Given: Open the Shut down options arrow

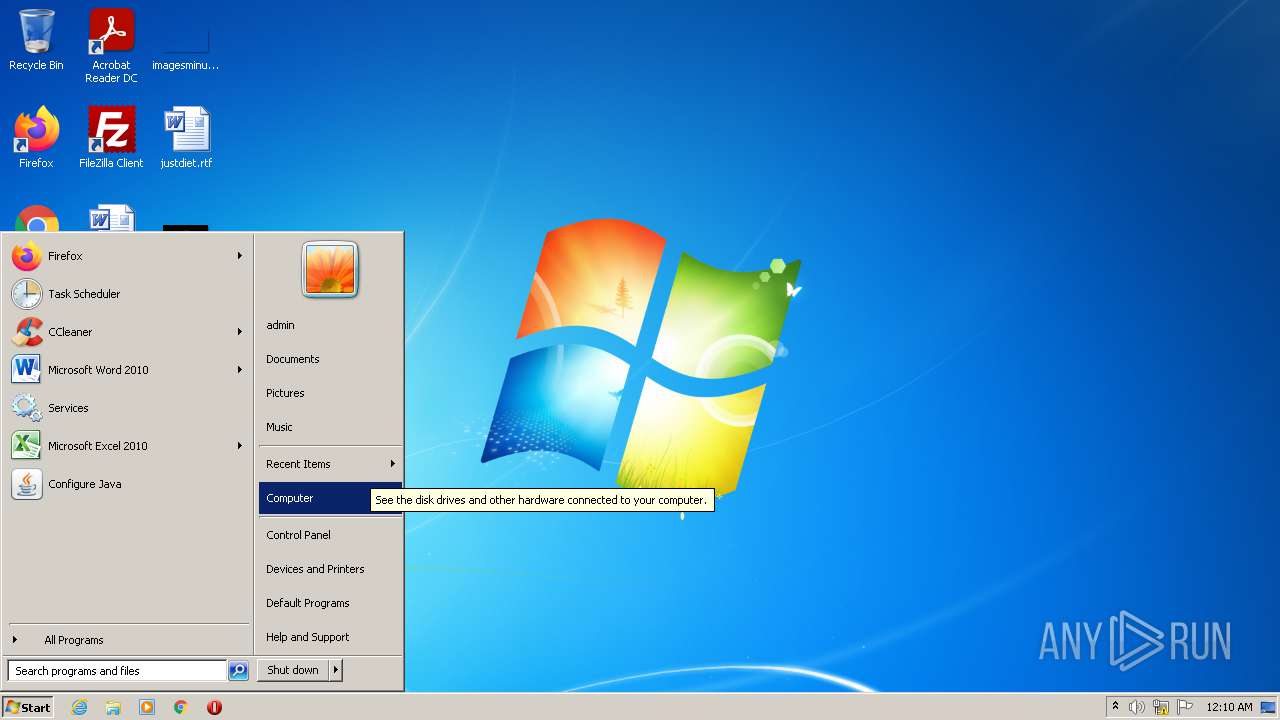Looking at the screenshot, I should pyautogui.click(x=336, y=671).
